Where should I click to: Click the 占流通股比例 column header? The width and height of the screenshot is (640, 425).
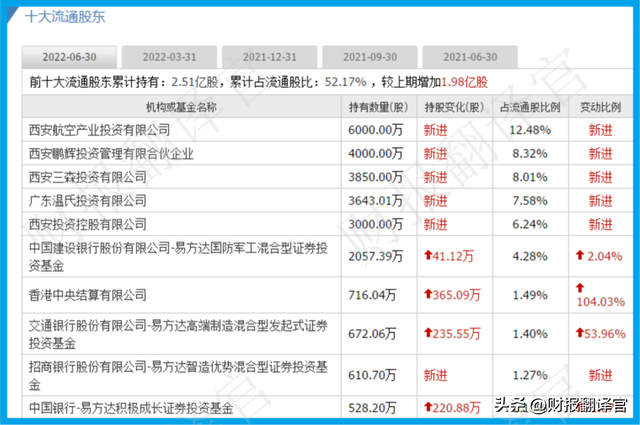(530, 107)
